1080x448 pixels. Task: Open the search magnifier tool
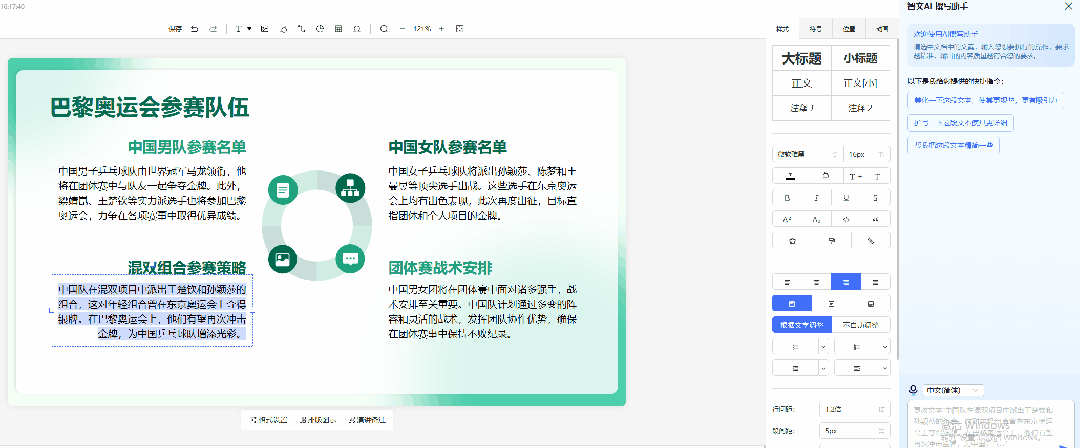point(384,29)
